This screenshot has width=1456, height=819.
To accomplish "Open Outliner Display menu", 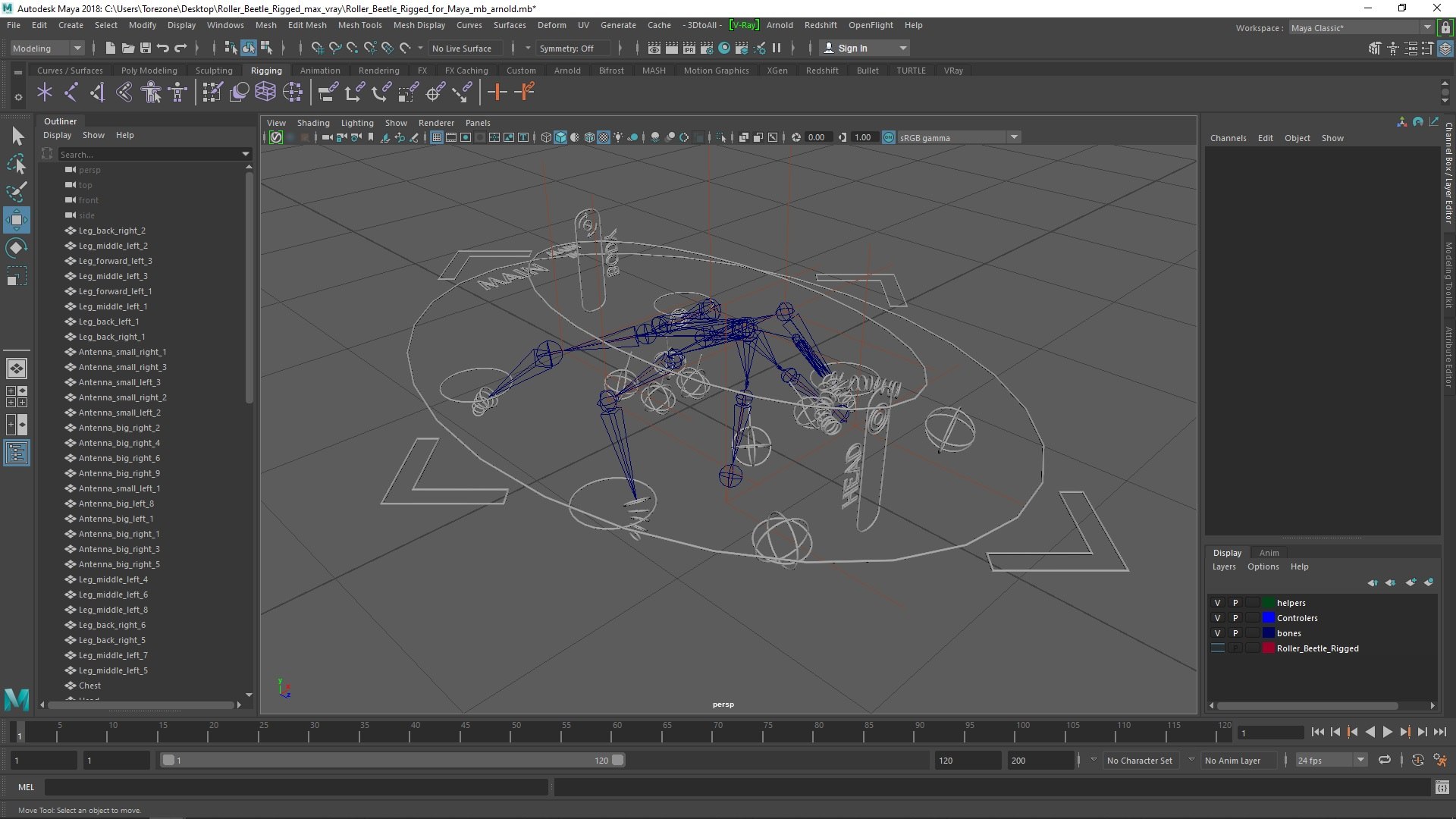I will 57,135.
